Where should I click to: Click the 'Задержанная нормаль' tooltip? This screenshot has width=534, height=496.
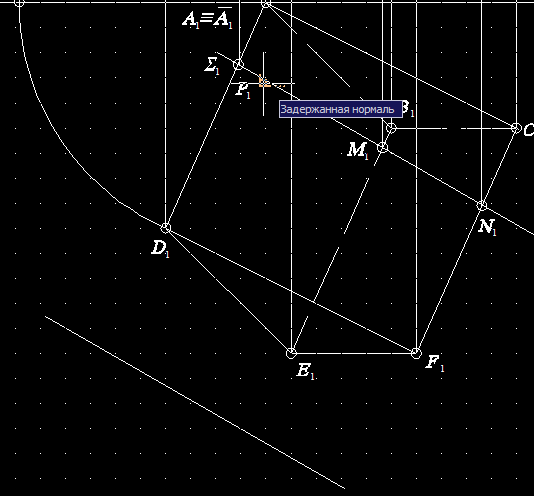coord(341,109)
